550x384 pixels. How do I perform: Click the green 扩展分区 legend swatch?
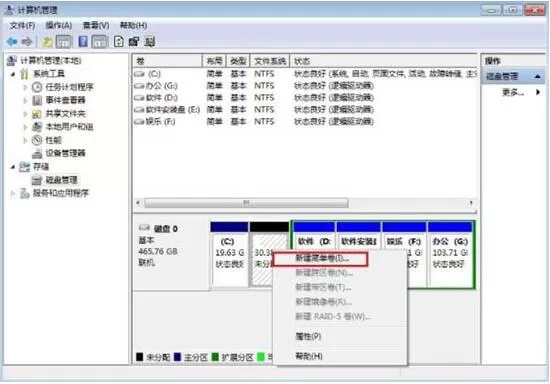click(215, 357)
